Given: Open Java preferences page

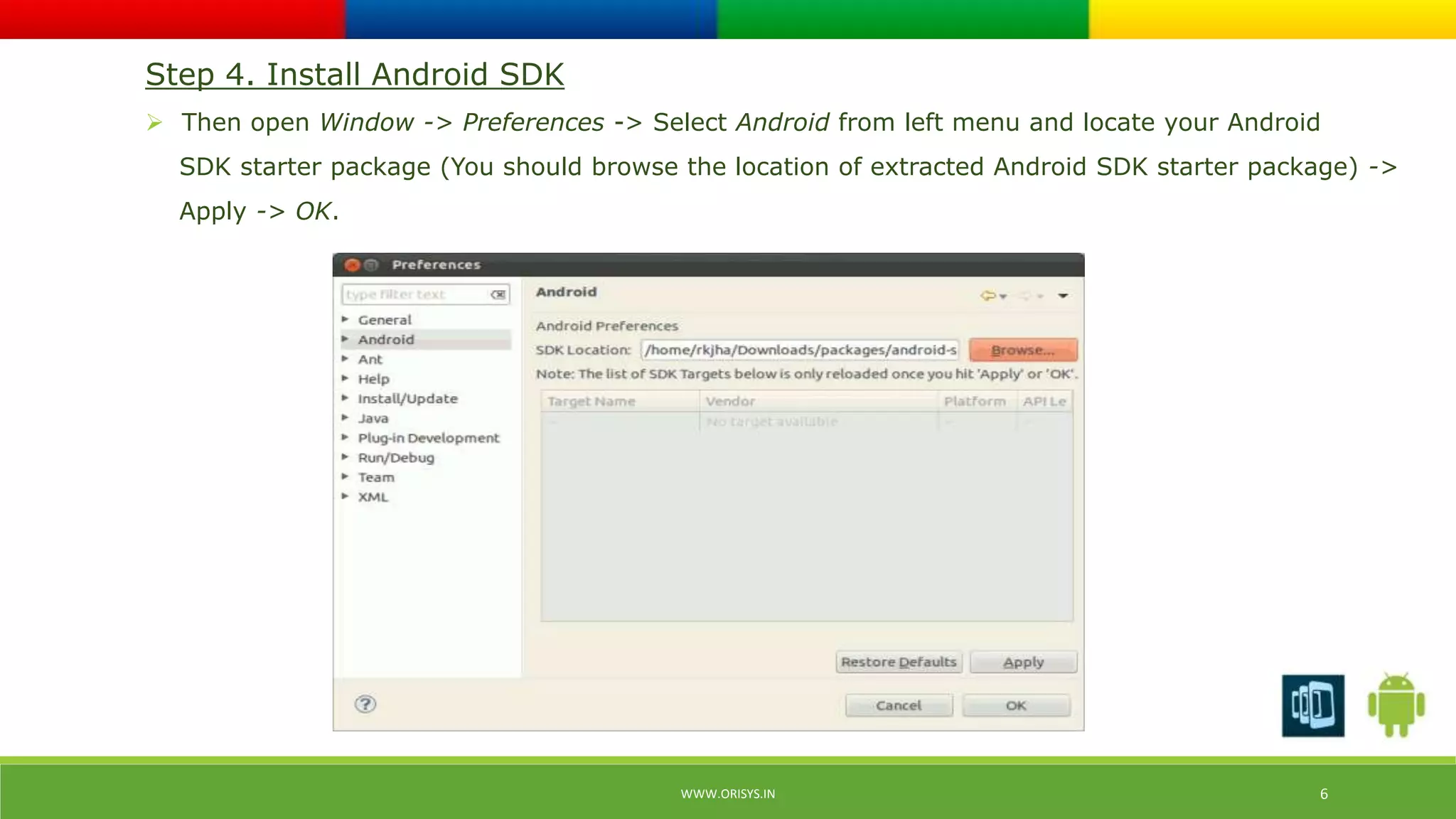Looking at the screenshot, I should point(373,419).
